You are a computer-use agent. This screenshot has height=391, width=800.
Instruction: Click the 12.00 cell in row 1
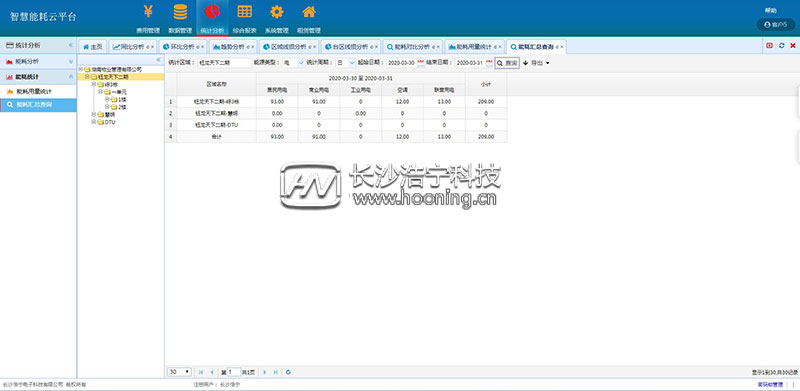[402, 102]
